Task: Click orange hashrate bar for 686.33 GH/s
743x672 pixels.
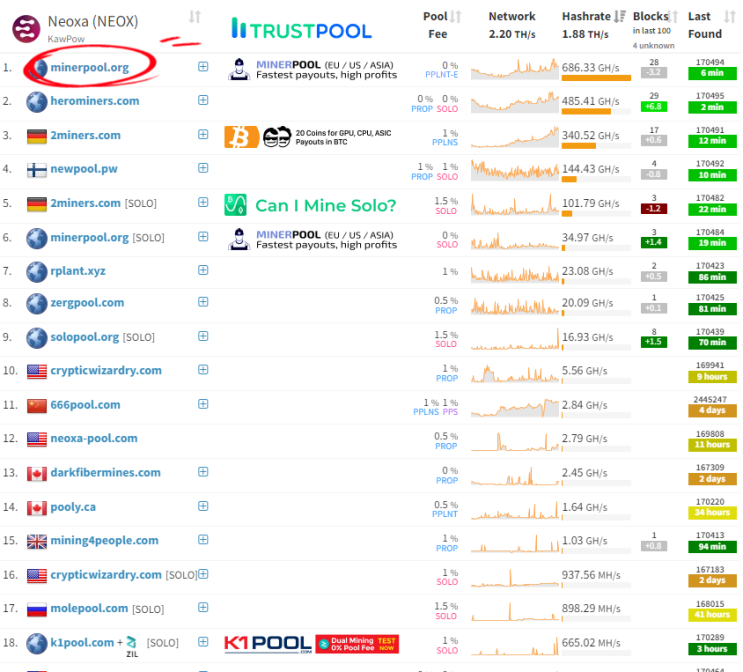Action: point(596,78)
